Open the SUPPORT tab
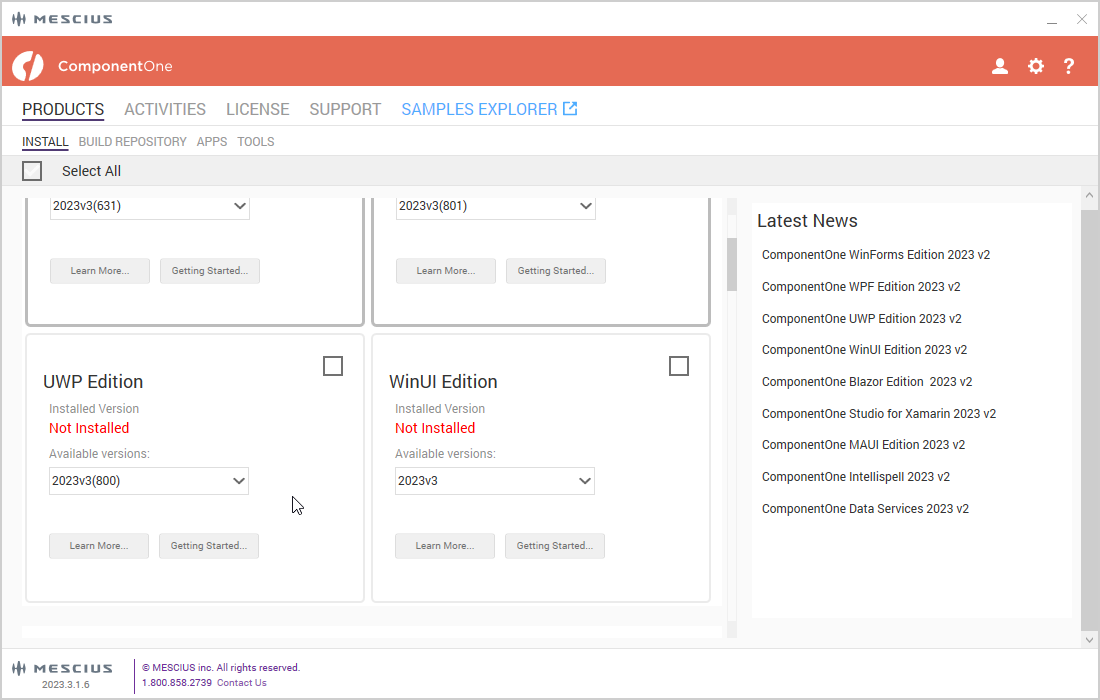 coord(345,109)
